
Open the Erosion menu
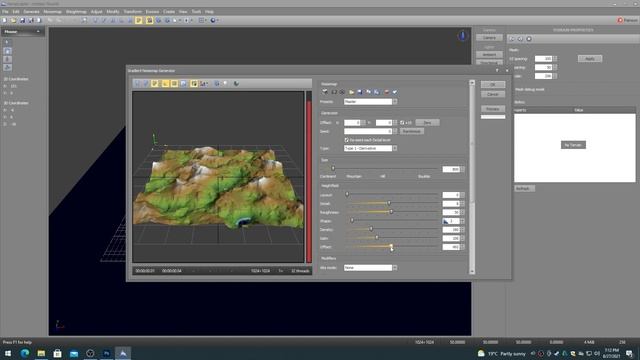click(152, 12)
